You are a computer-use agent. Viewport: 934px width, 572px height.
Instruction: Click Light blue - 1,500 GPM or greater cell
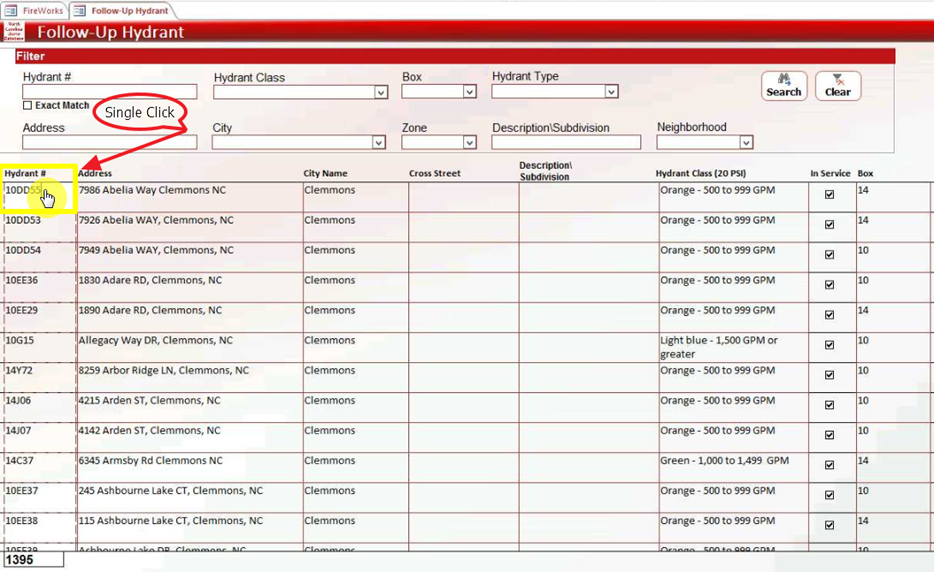[x=733, y=347]
